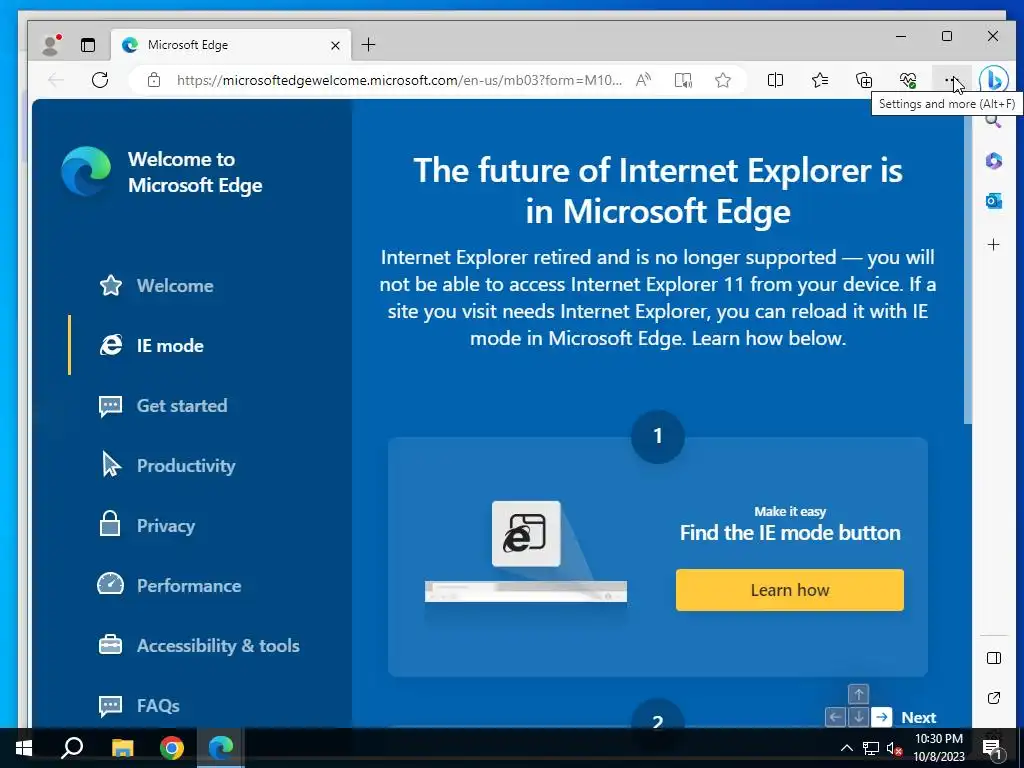This screenshot has width=1024, height=768.
Task: Open sidebar Search icon
Action: [x=993, y=121]
